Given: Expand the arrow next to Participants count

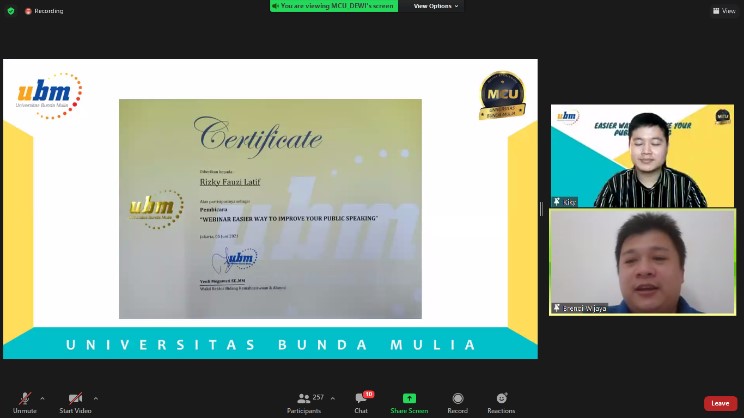Looking at the screenshot, I should [x=333, y=399].
